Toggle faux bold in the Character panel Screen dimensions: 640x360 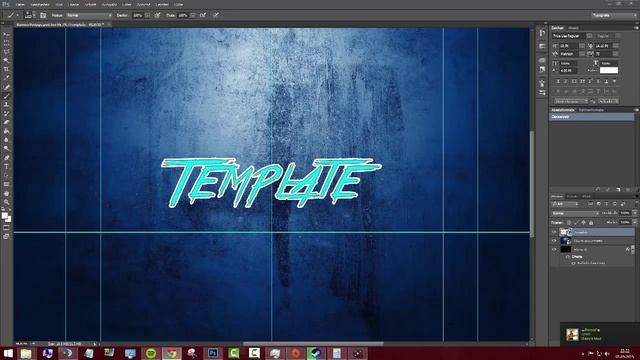[558, 82]
